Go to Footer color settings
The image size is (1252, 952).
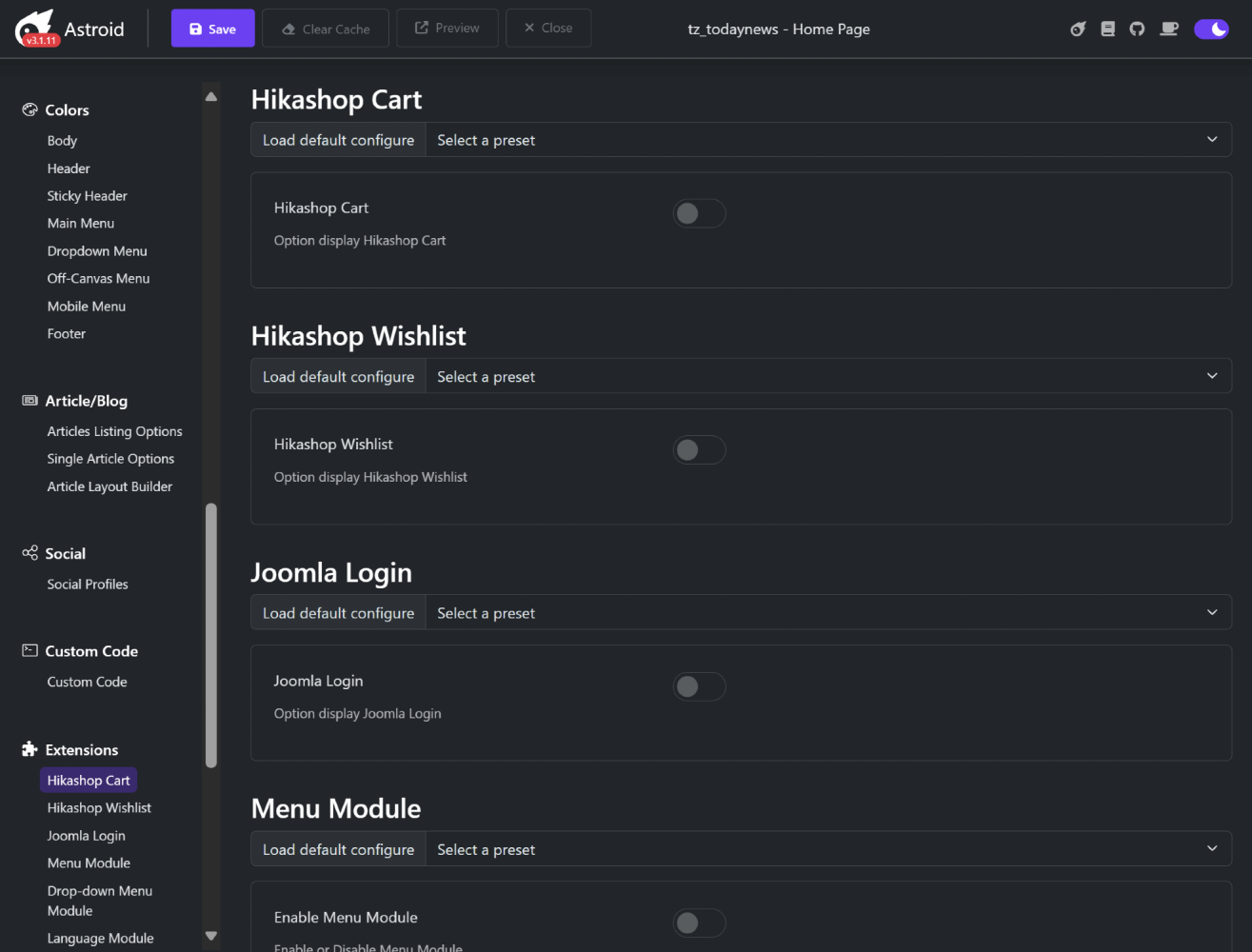pyautogui.click(x=67, y=334)
